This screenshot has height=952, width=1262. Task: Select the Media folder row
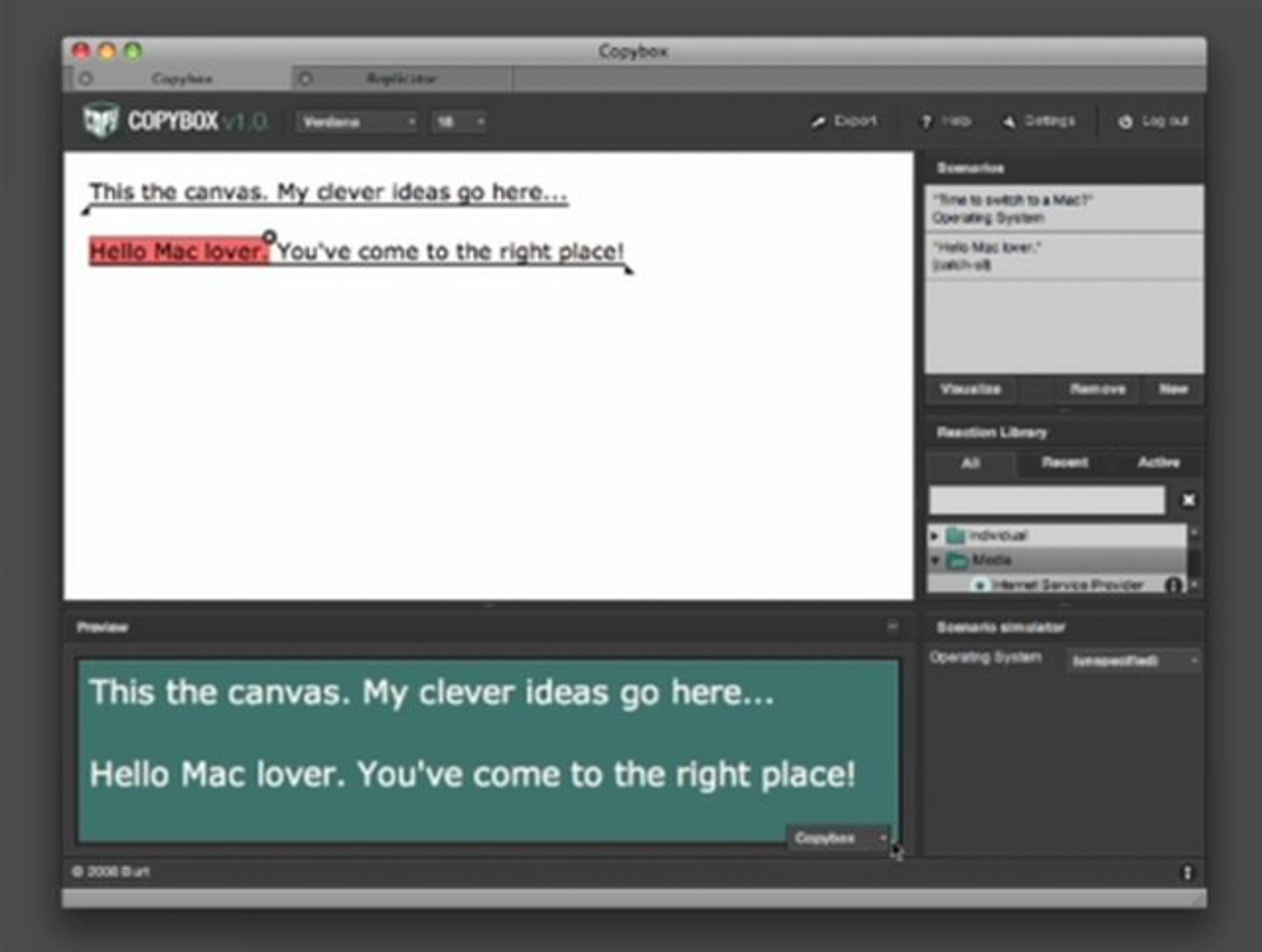(x=1056, y=561)
